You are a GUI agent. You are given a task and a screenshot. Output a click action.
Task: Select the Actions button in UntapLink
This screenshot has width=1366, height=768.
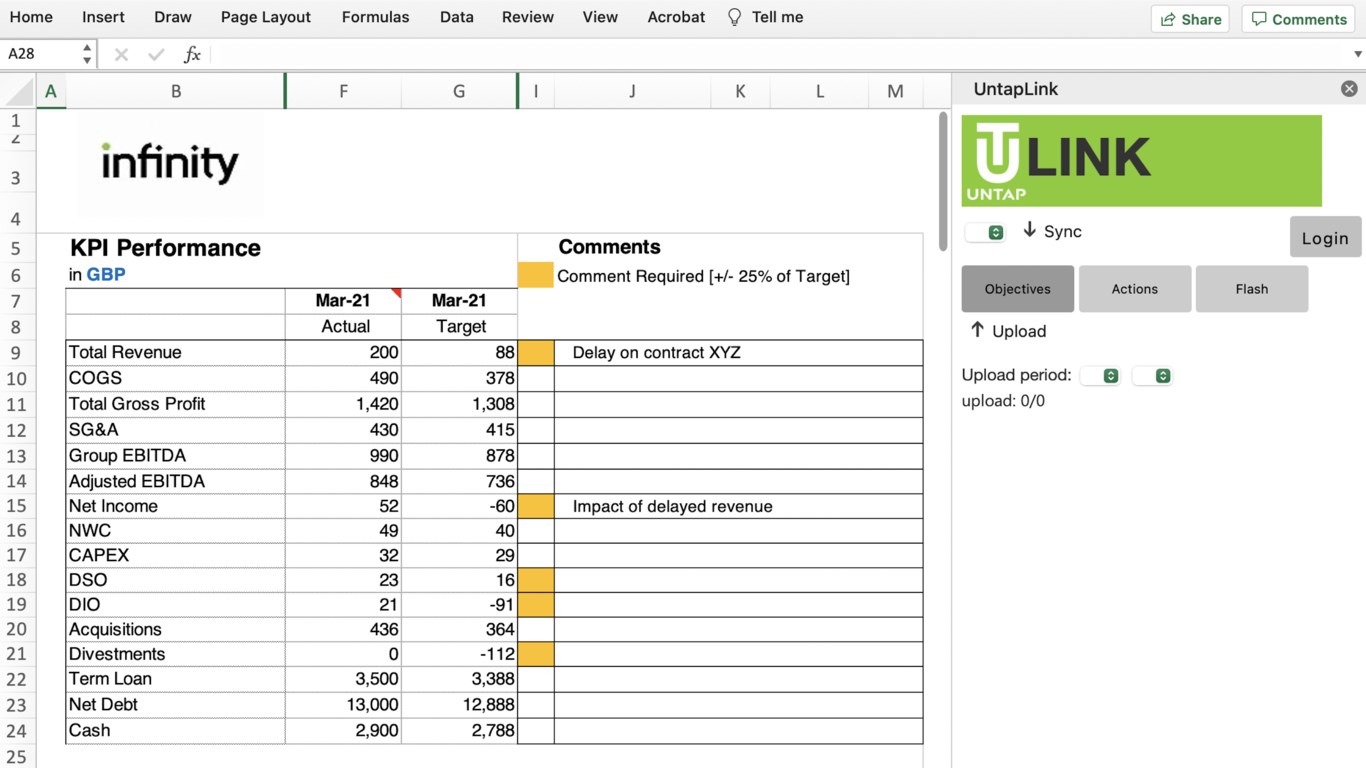click(x=1134, y=289)
